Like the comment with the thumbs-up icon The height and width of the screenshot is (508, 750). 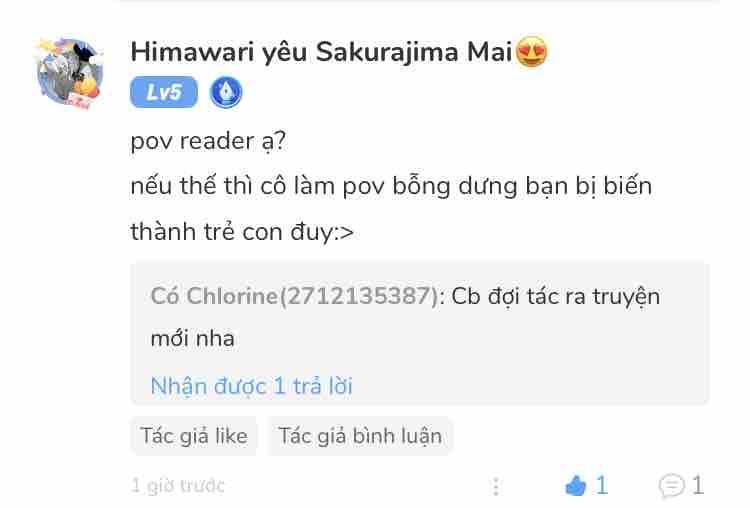click(575, 486)
